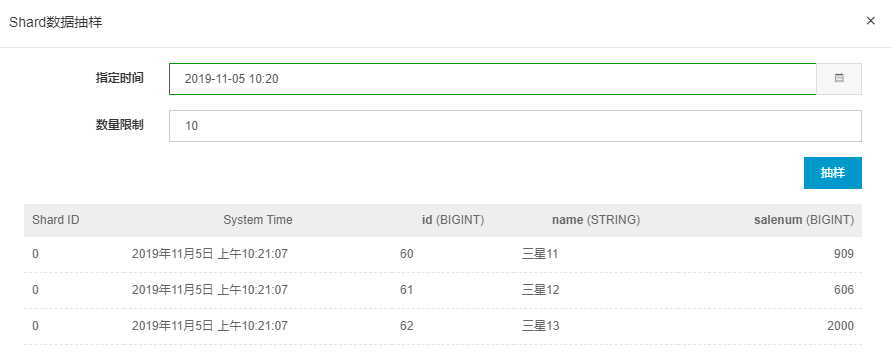Click the Shard数据抽样 dialog title

coord(56,23)
